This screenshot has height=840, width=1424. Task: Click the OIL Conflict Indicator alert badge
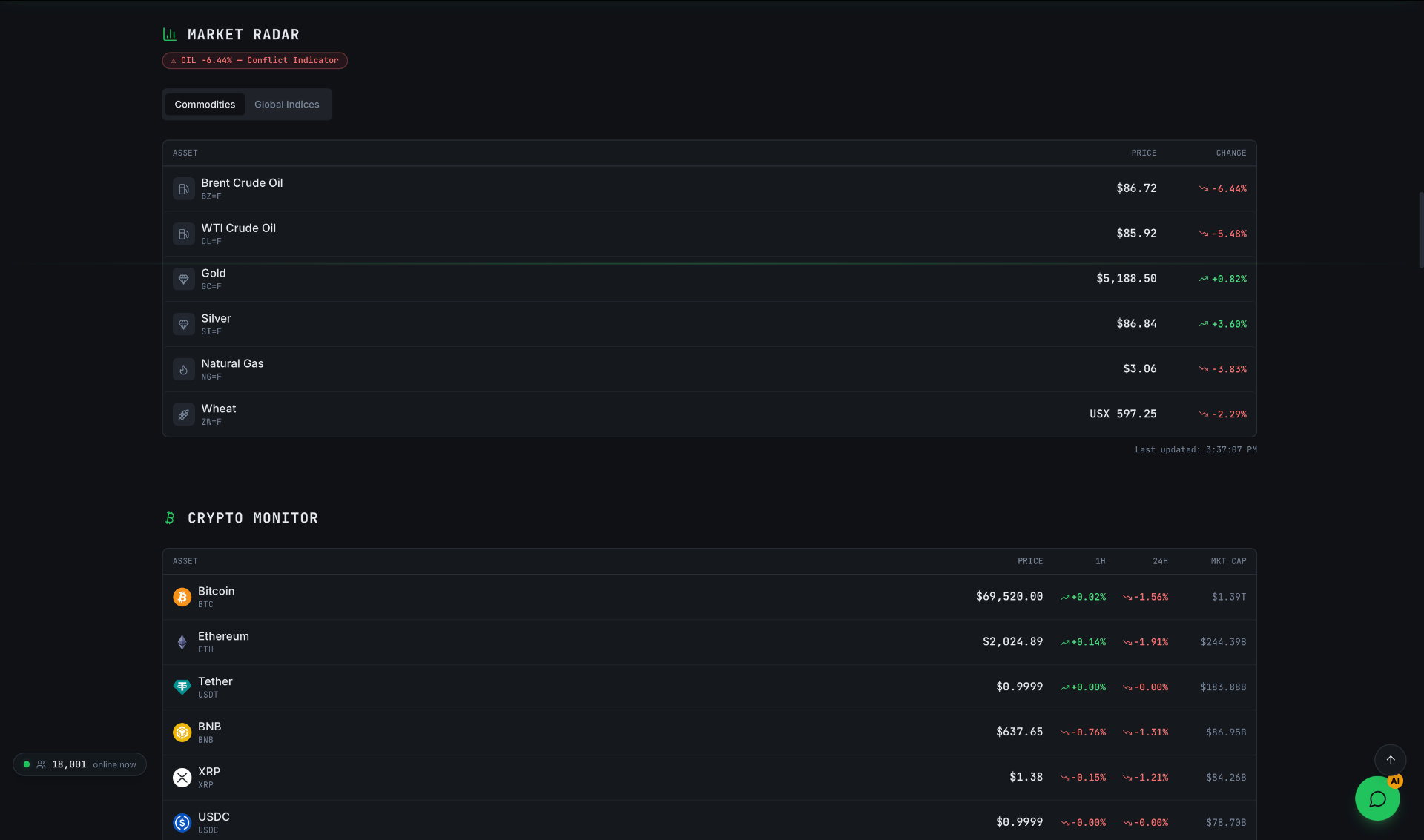click(x=254, y=61)
